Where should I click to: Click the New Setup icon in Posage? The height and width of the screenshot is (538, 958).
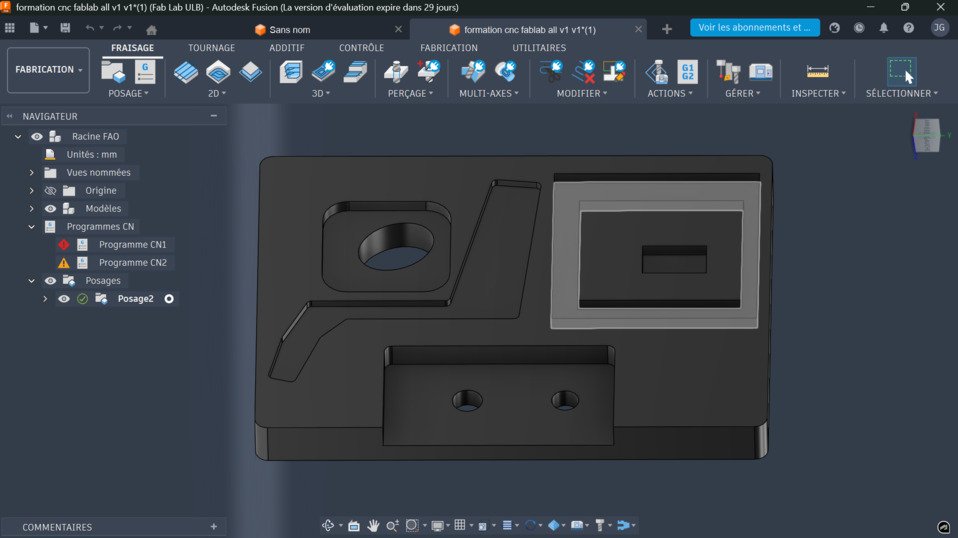coord(113,71)
